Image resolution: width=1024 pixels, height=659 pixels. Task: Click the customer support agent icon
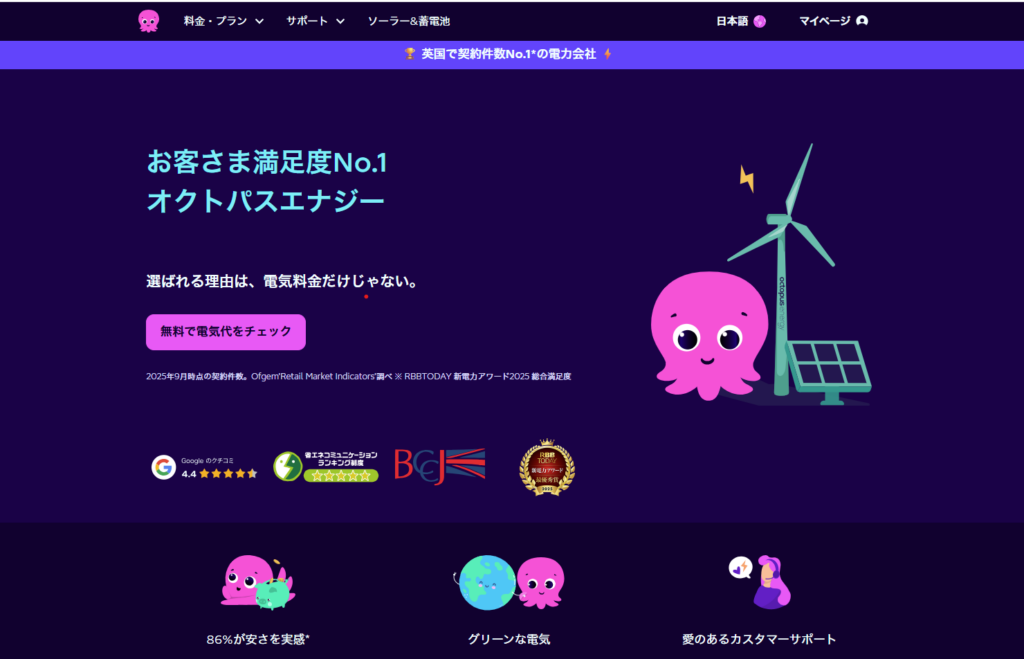click(760, 582)
